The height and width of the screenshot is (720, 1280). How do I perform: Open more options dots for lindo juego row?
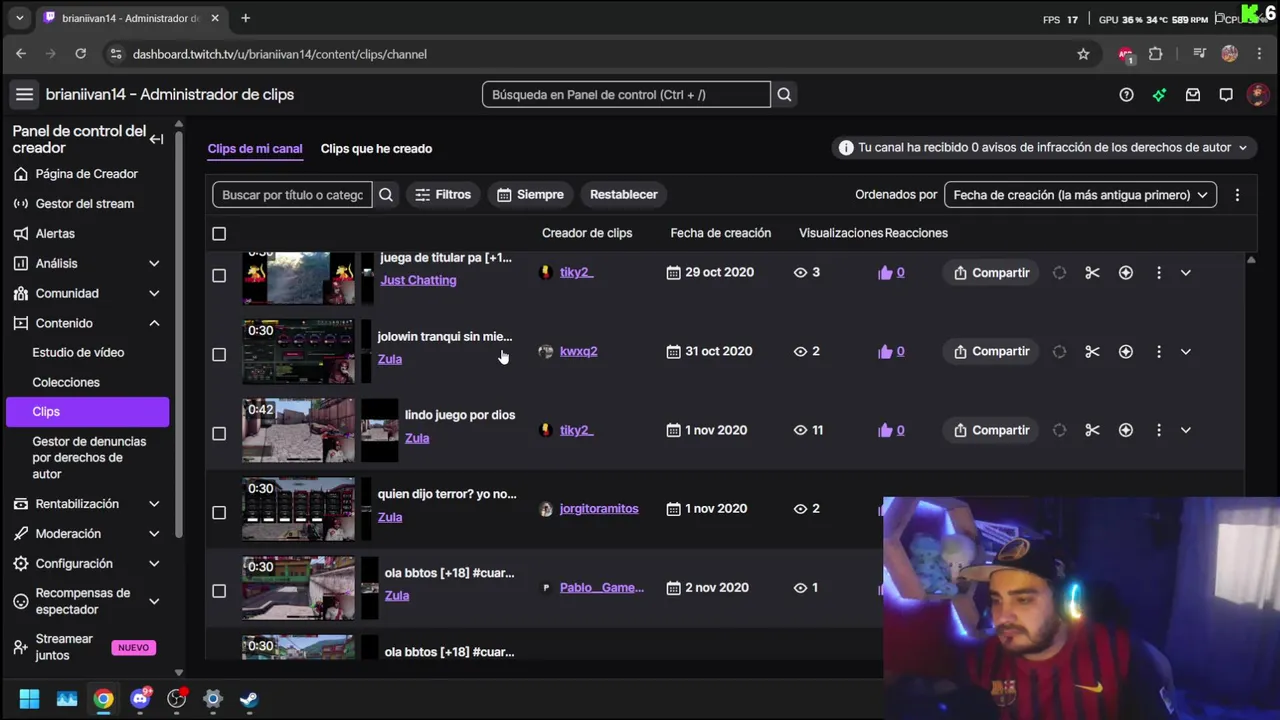click(x=1159, y=430)
